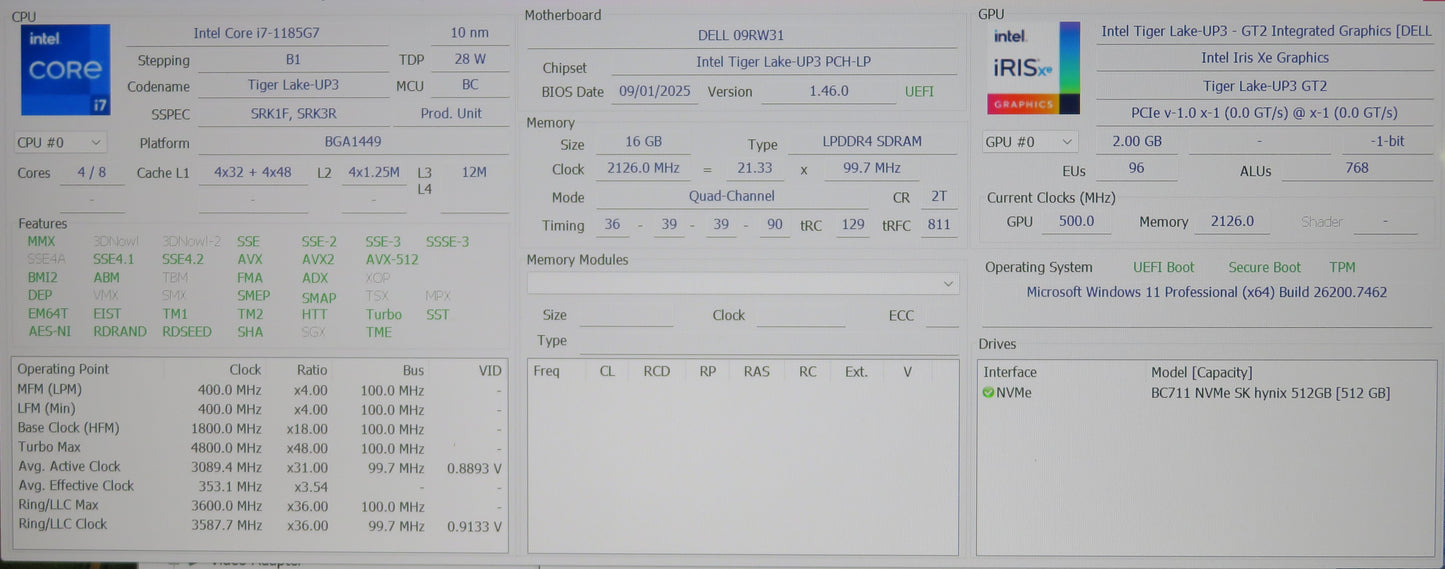Screen dimensions: 1445x569
Task: Click the chipset Intel Tiger Lake-UP3 PCH-LP field
Action: 783,62
